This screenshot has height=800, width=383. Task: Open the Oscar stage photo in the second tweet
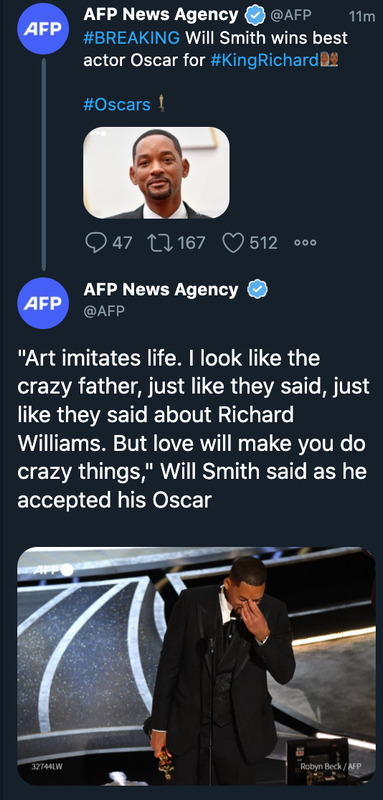tap(196, 666)
